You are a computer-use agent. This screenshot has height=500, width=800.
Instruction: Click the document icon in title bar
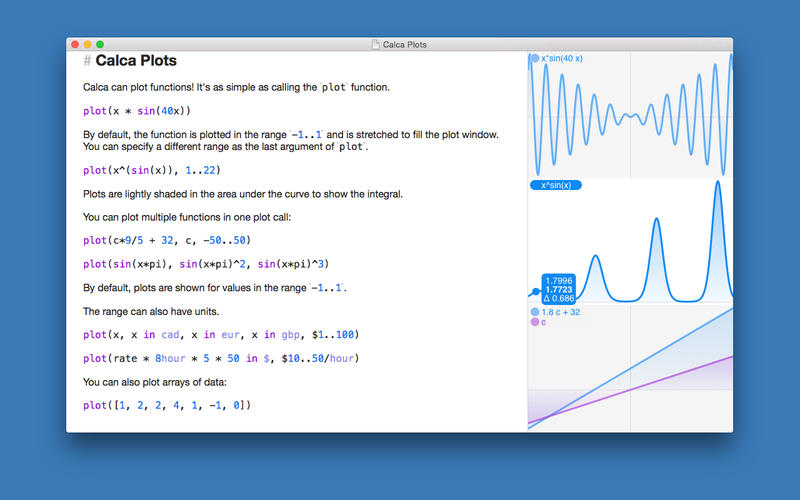click(x=376, y=44)
